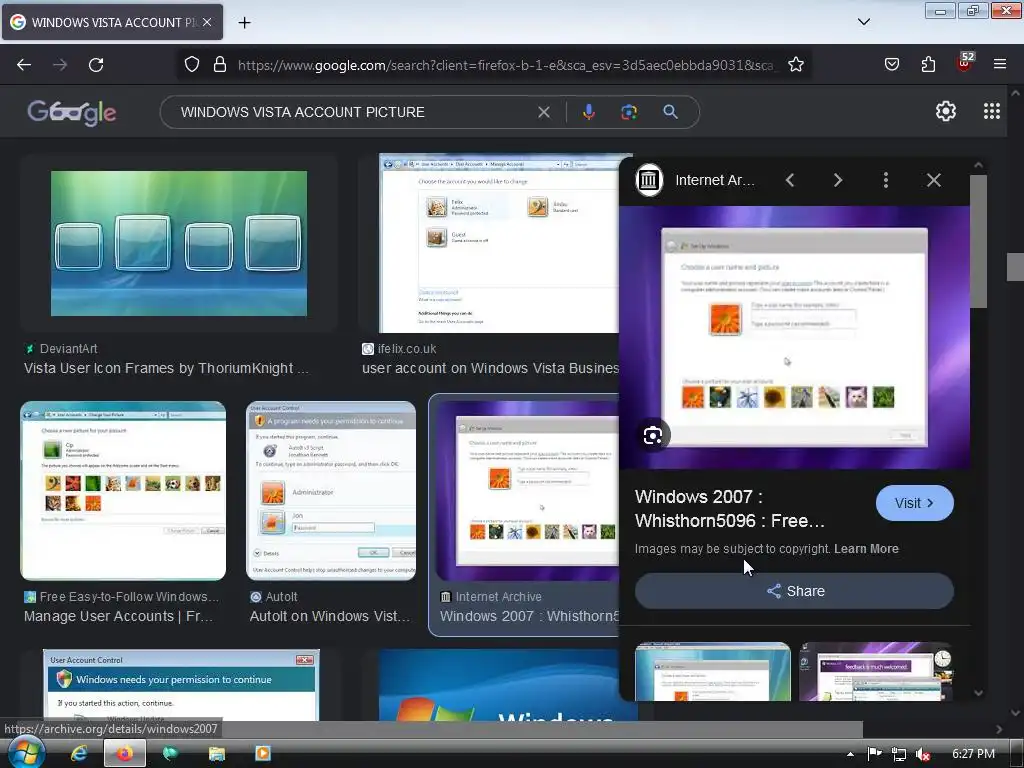
Task: Submit search with magnifier icon
Action: coord(670,112)
